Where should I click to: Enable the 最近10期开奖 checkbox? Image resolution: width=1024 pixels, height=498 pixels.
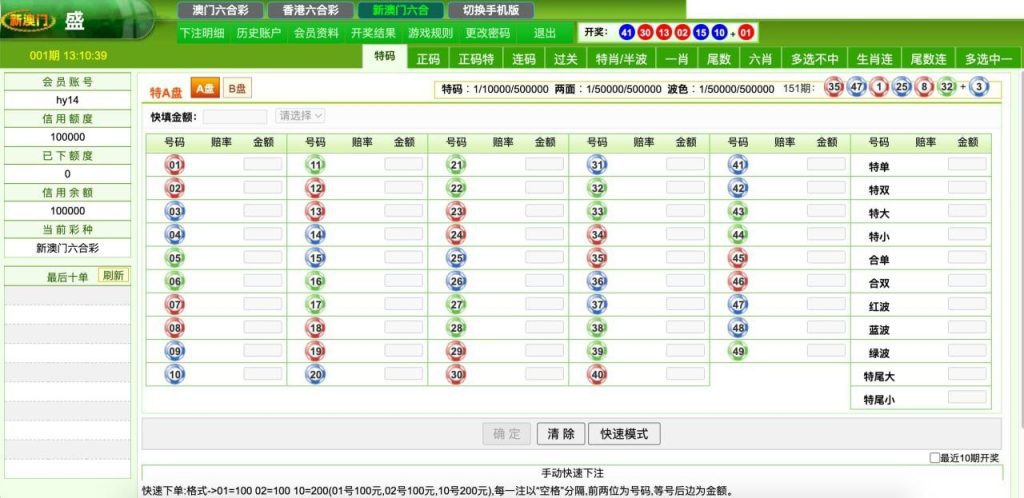(934, 458)
